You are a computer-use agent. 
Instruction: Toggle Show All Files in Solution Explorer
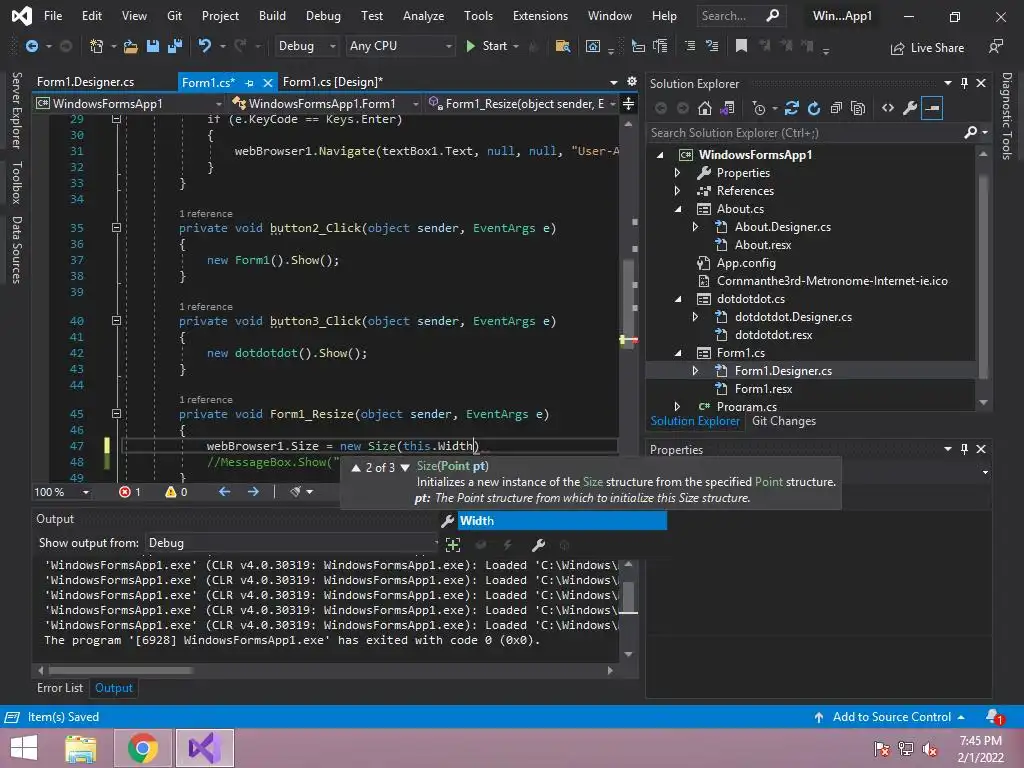point(858,108)
